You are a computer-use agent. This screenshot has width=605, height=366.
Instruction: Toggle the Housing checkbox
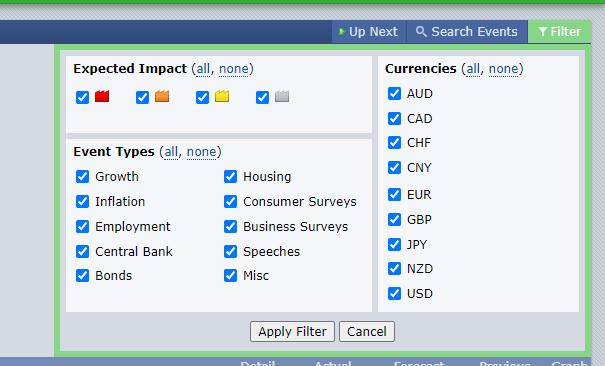pos(230,177)
